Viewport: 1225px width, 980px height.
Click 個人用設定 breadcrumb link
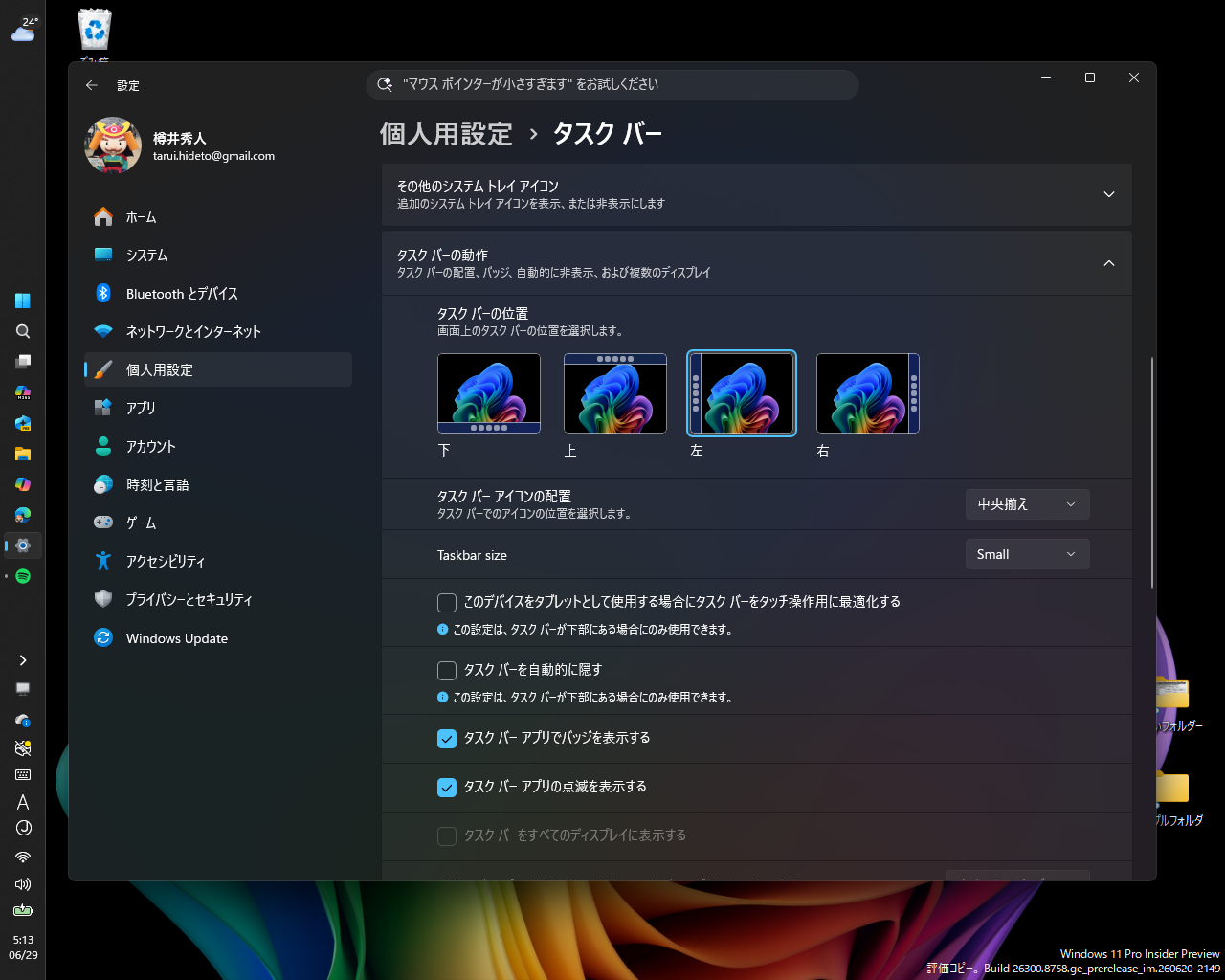446,133
